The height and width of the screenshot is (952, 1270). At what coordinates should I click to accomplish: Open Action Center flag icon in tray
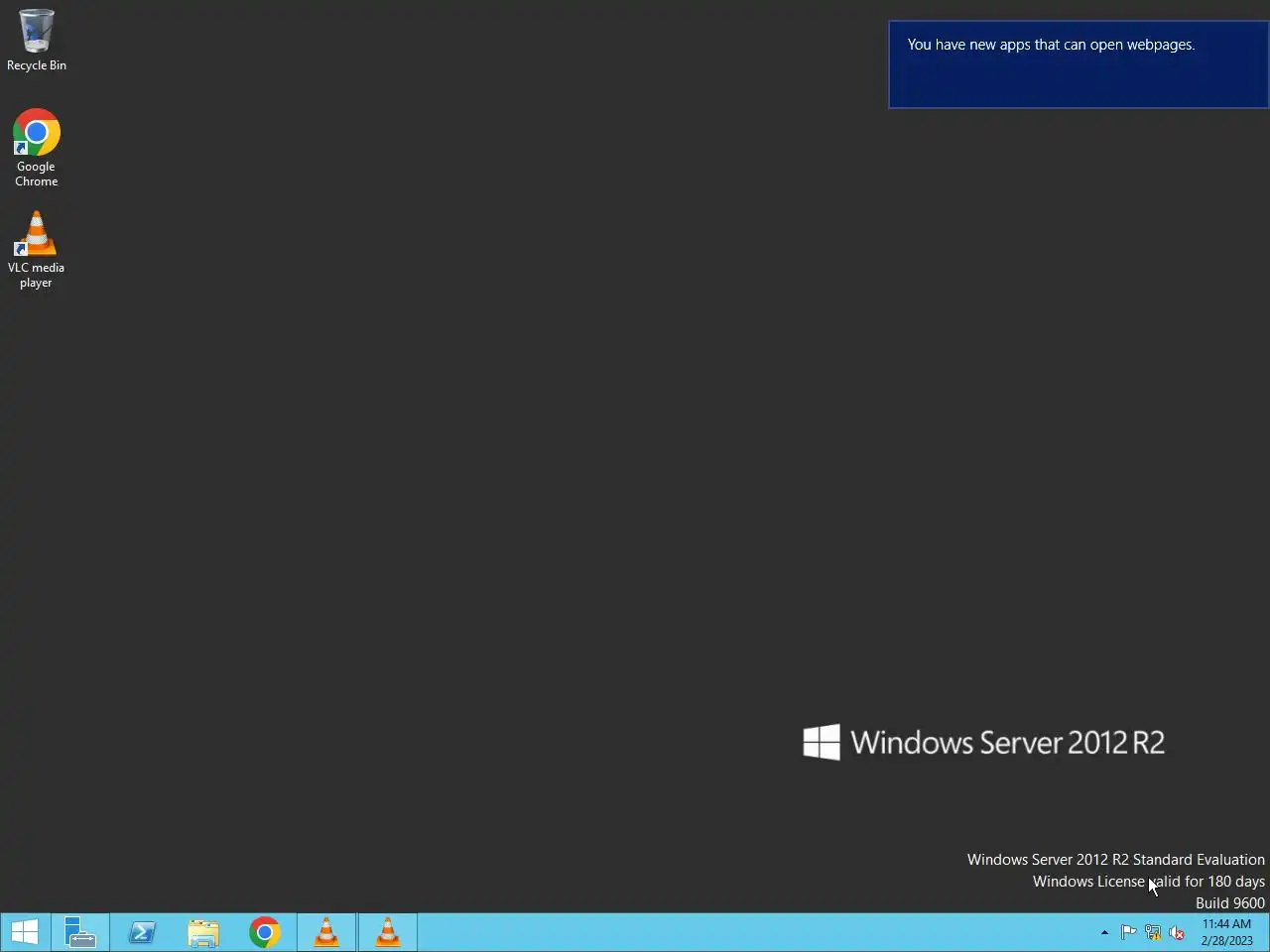pos(1128,932)
